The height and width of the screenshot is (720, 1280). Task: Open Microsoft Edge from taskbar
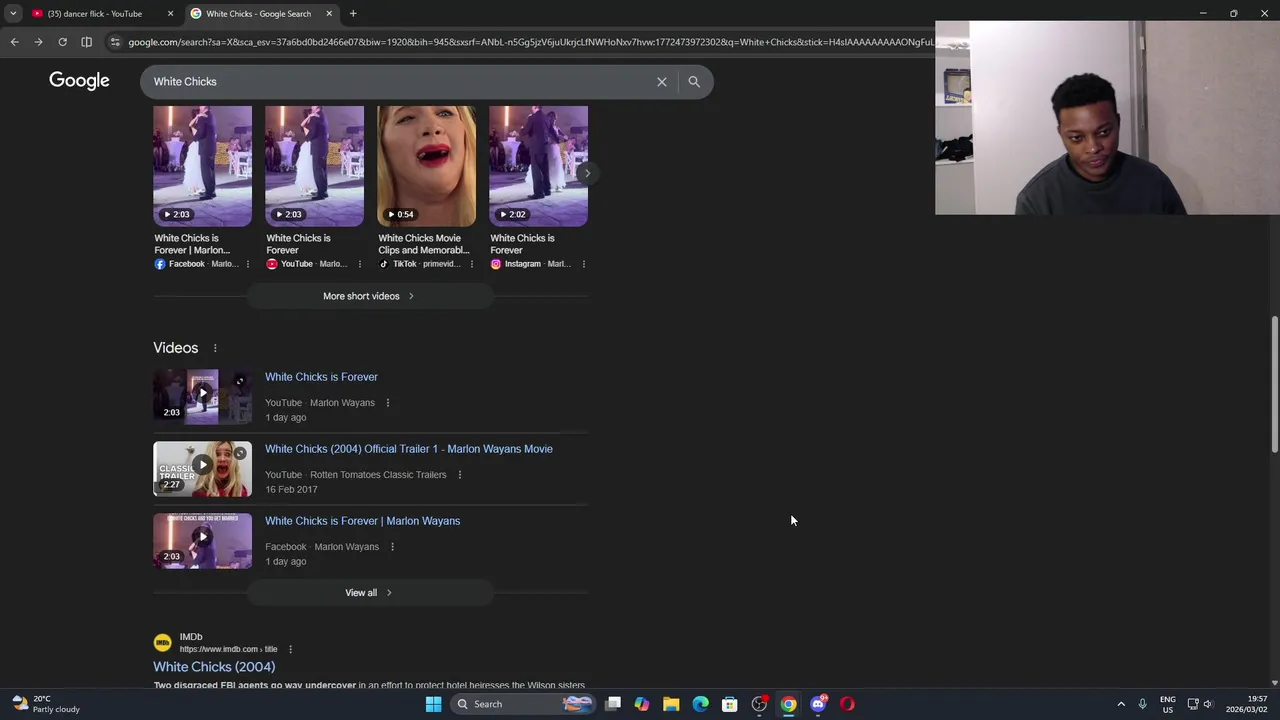click(x=700, y=704)
